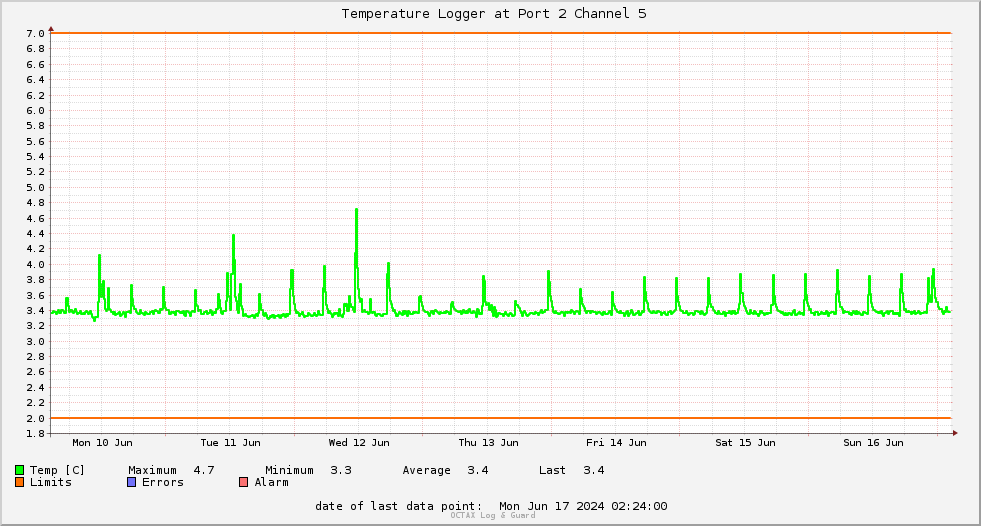Viewport: 981px width, 526px height.
Task: Click the Minimum value 3.3
Action: pos(341,470)
